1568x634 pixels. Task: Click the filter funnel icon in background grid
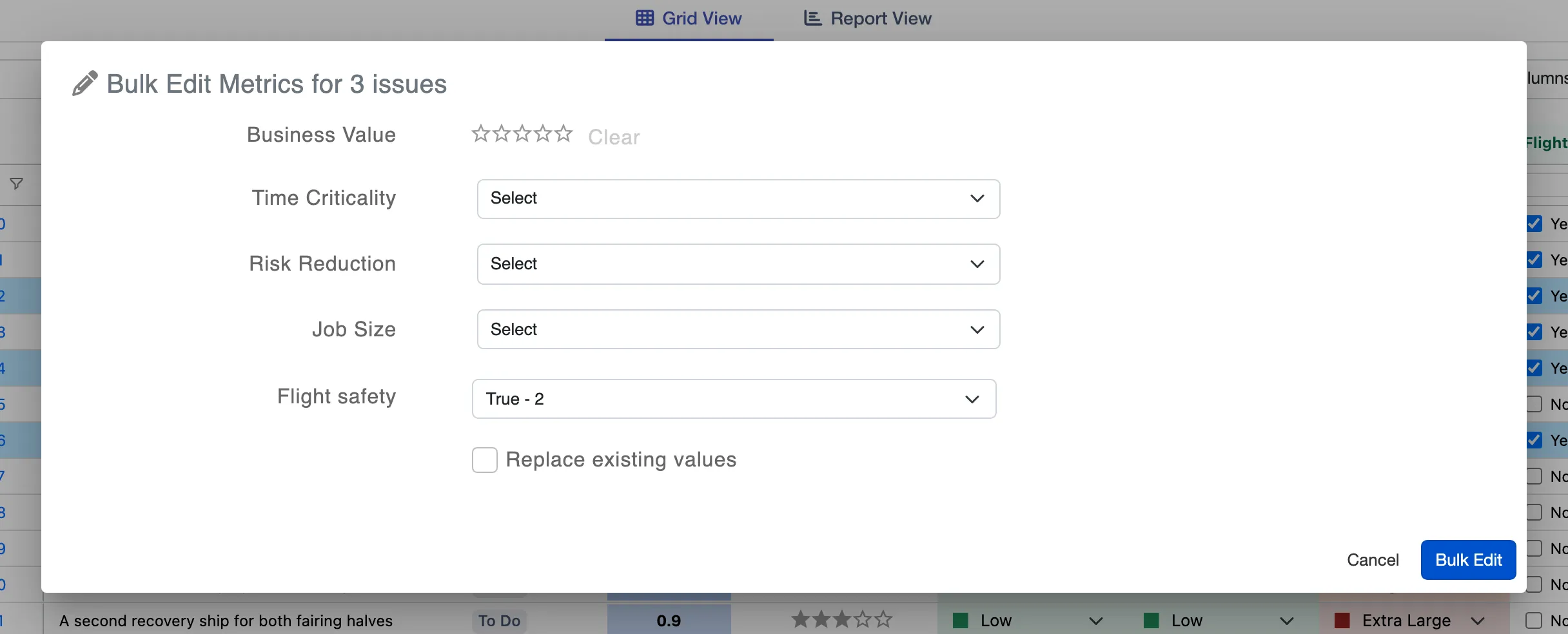tap(17, 184)
